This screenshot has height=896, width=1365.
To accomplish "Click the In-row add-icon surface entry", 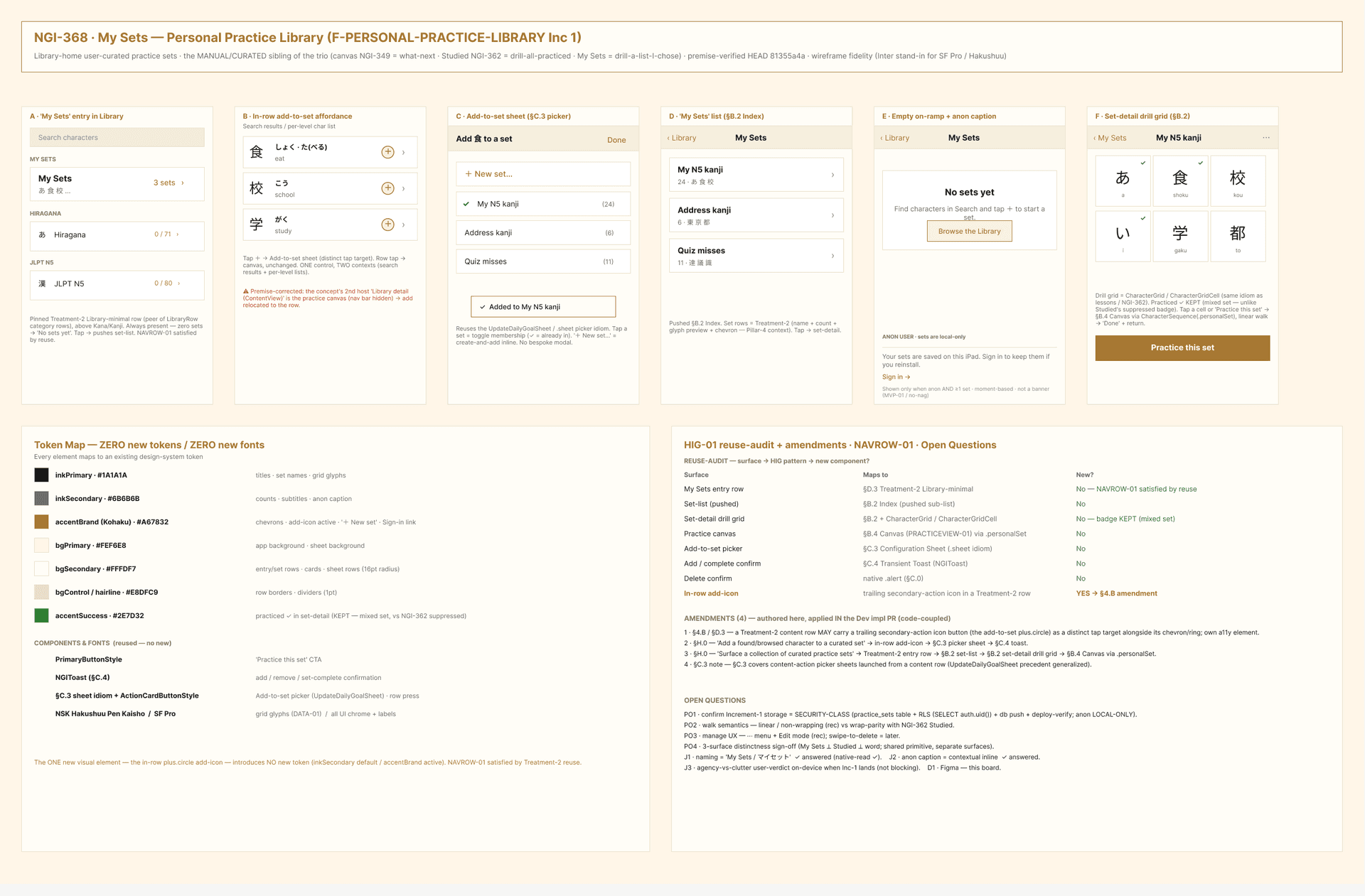I will pos(711,594).
